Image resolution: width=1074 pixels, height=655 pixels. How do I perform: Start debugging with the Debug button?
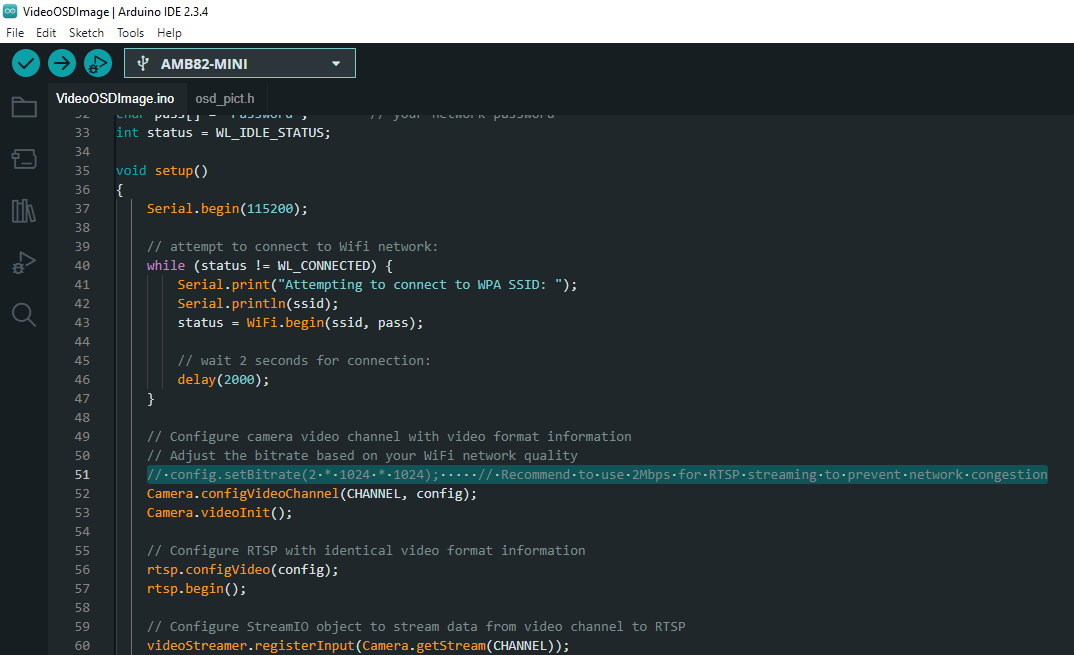tap(97, 64)
